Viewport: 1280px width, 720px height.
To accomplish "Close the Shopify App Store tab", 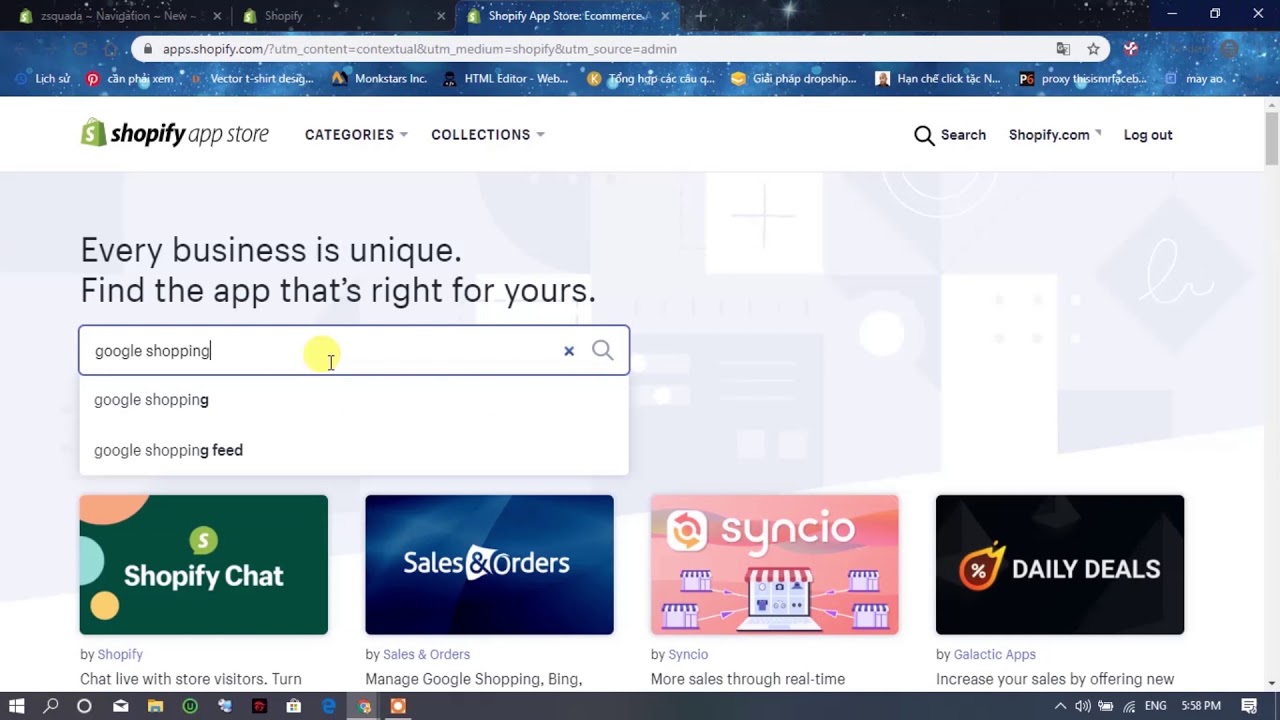I will [x=665, y=16].
